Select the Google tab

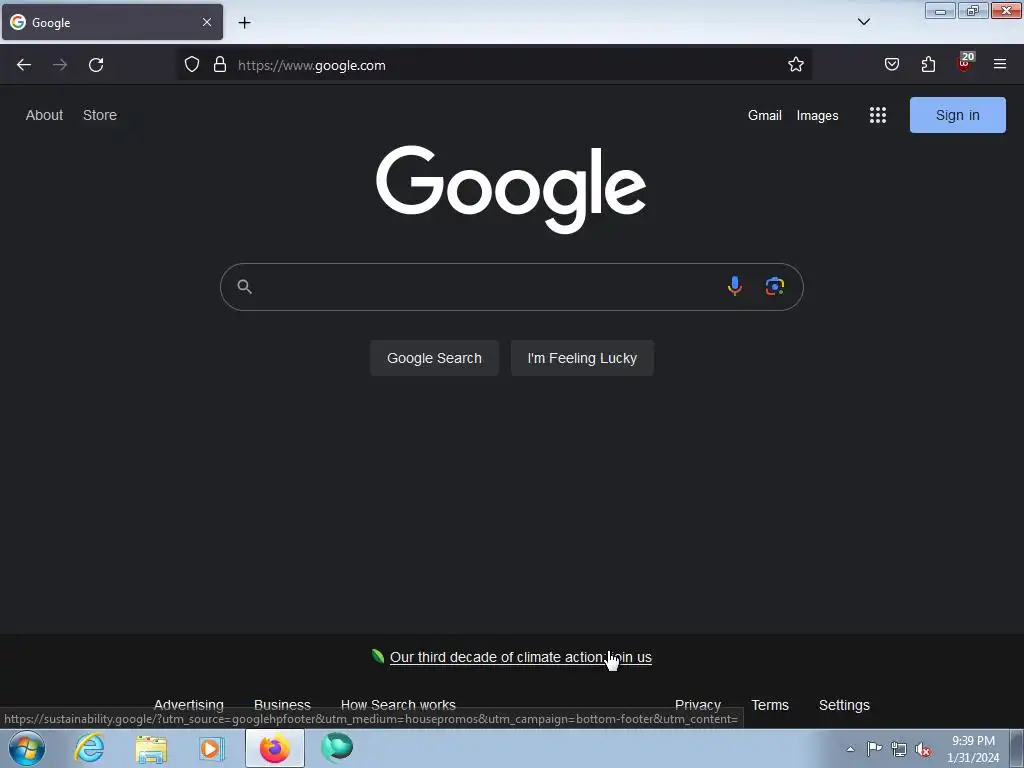(112, 22)
